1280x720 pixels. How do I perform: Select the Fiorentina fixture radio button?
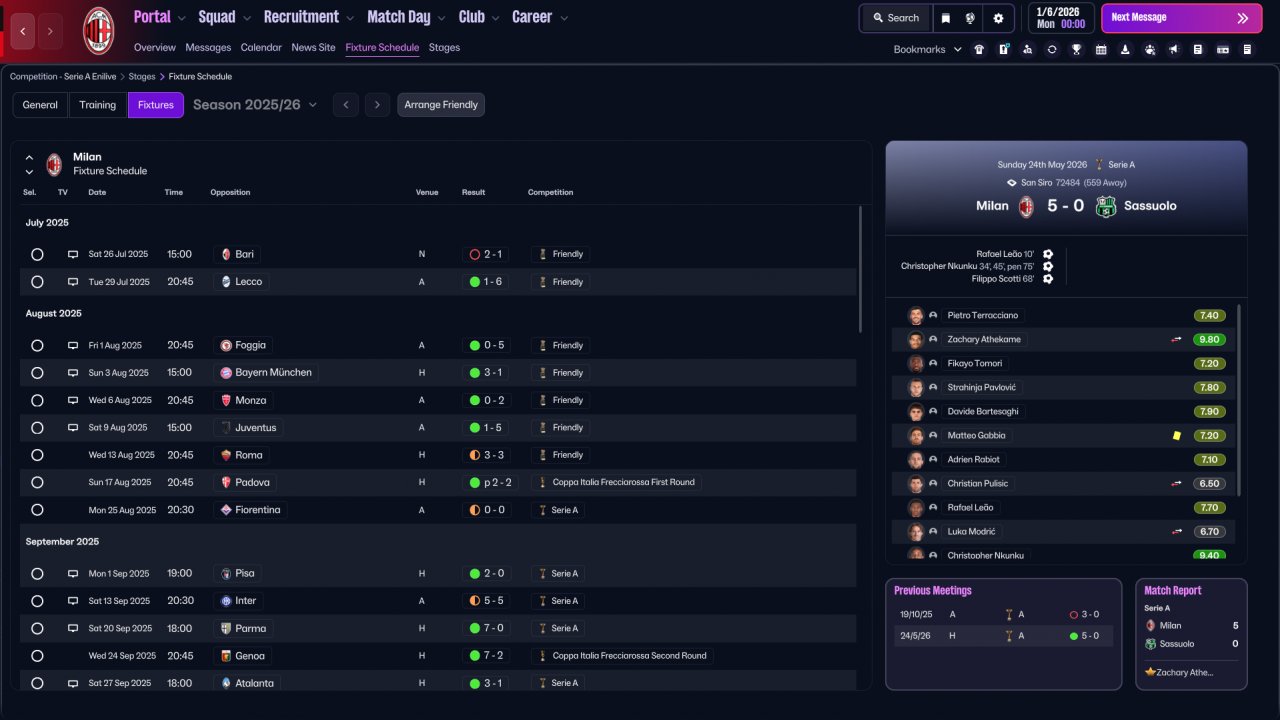click(37, 510)
